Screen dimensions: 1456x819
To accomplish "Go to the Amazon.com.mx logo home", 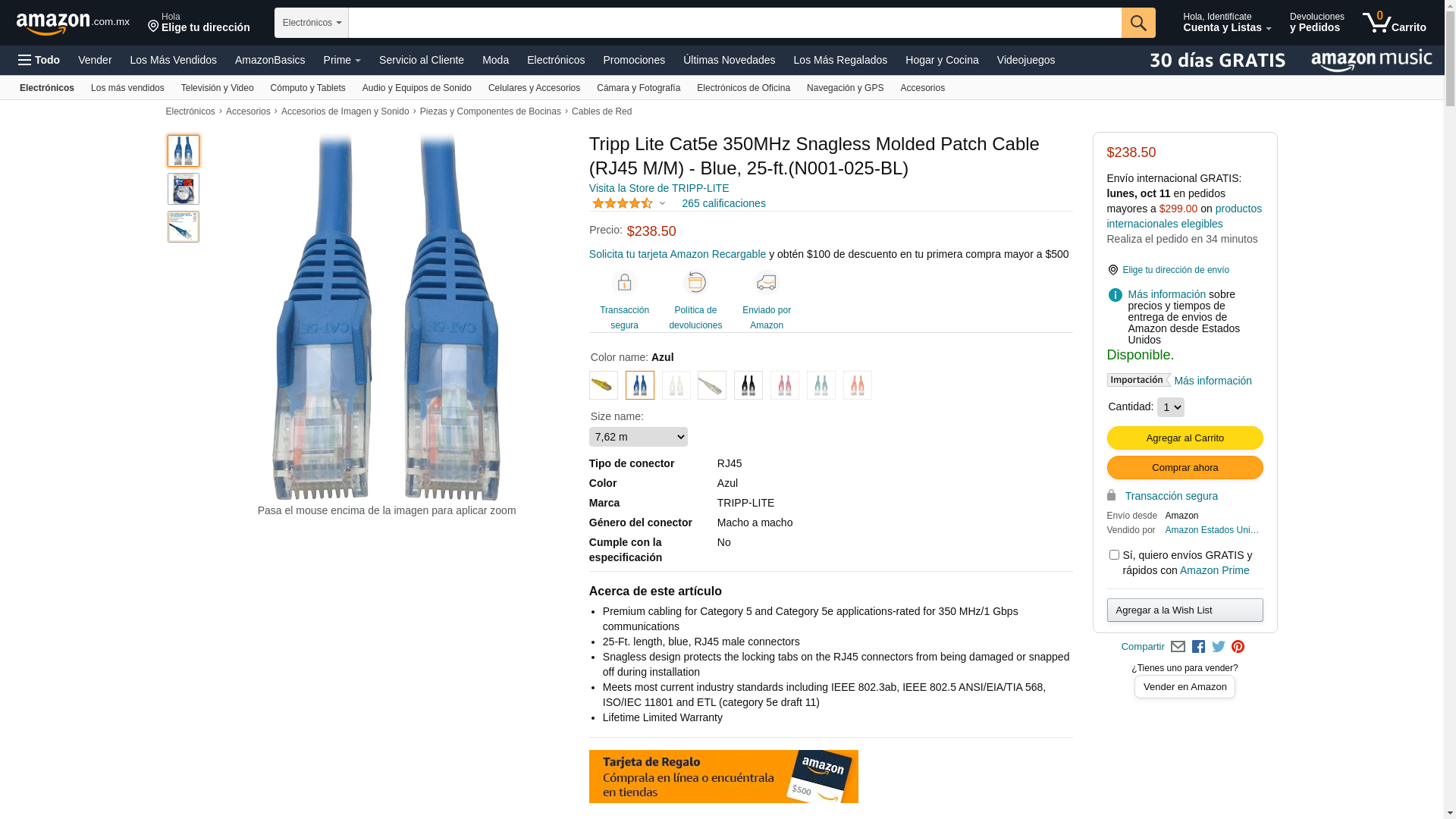I will [x=73, y=23].
